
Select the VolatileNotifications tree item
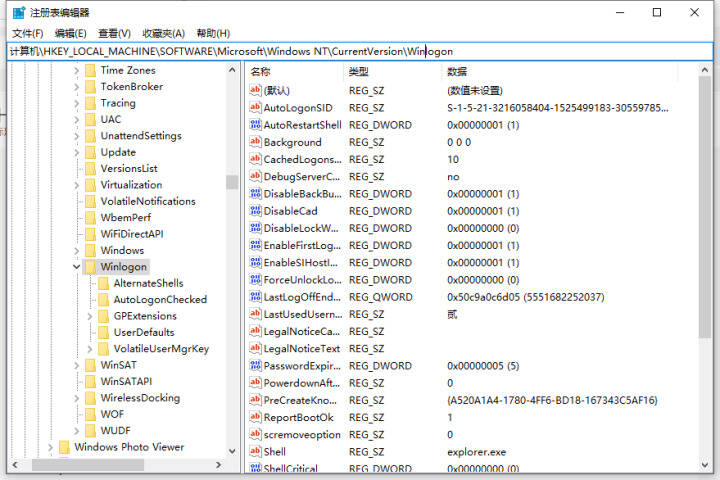pyautogui.click(x=148, y=201)
